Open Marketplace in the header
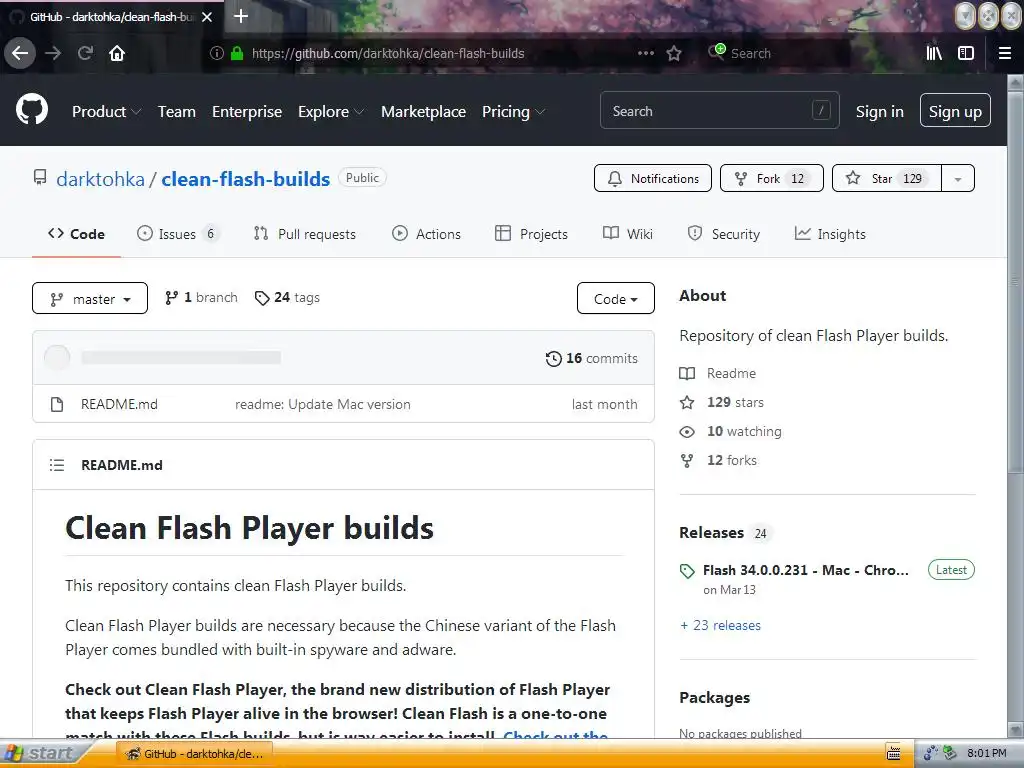 [423, 112]
